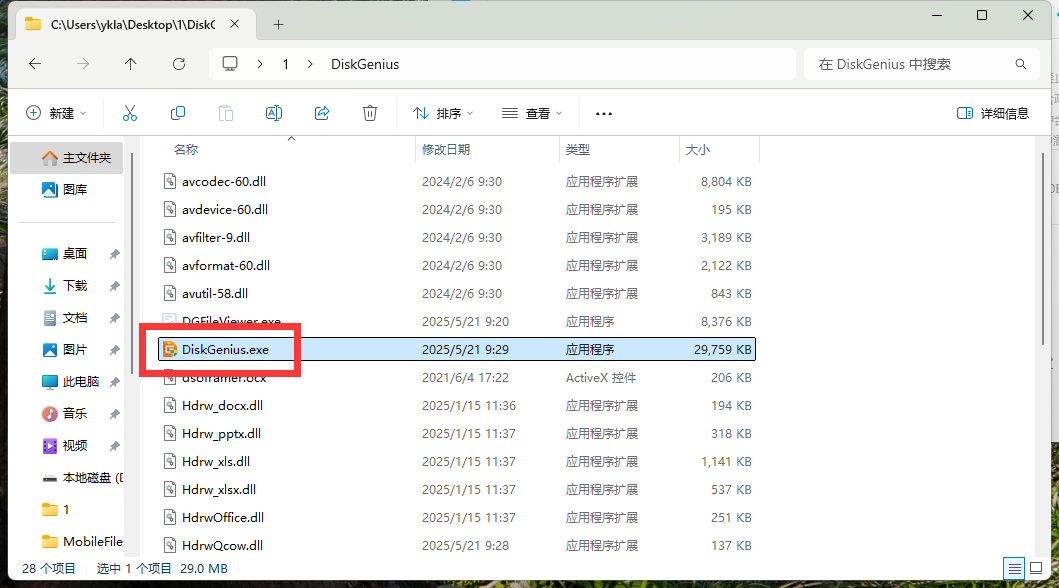This screenshot has height=588, width=1059.
Task: Click the Share icon in toolbar
Action: coord(322,113)
